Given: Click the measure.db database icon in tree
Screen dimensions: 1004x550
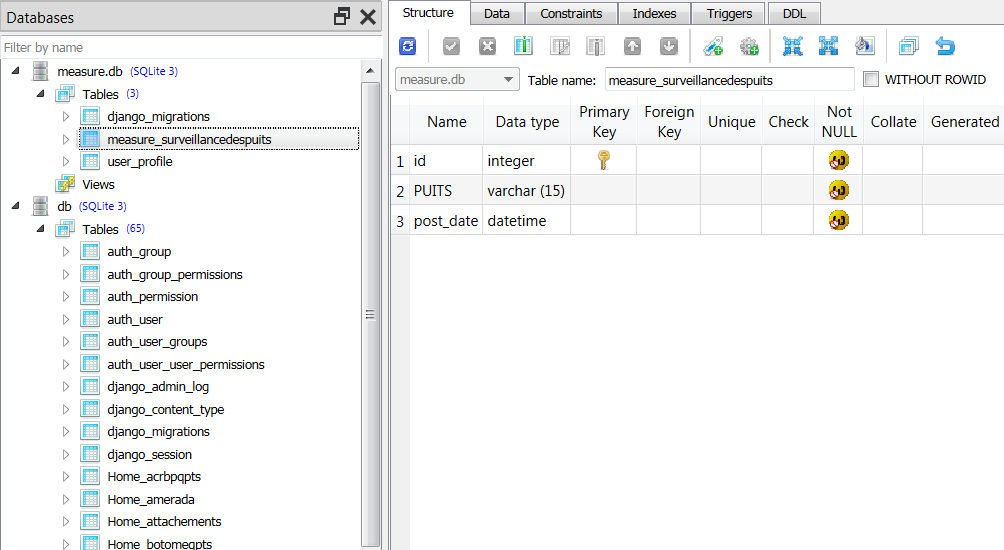Looking at the screenshot, I should (x=40, y=71).
